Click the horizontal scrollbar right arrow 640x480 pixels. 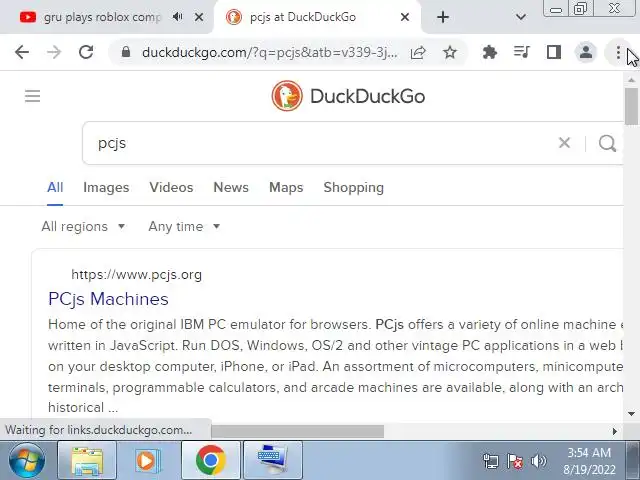click(614, 431)
